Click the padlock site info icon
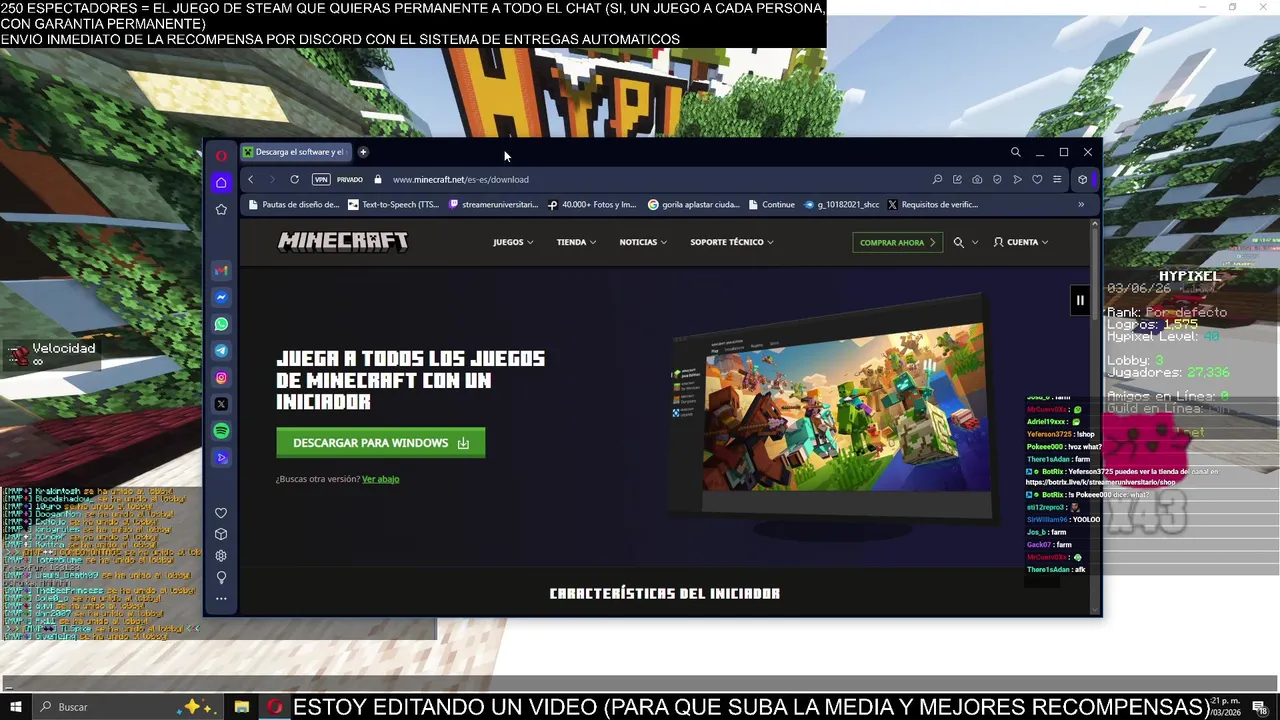 click(x=378, y=179)
